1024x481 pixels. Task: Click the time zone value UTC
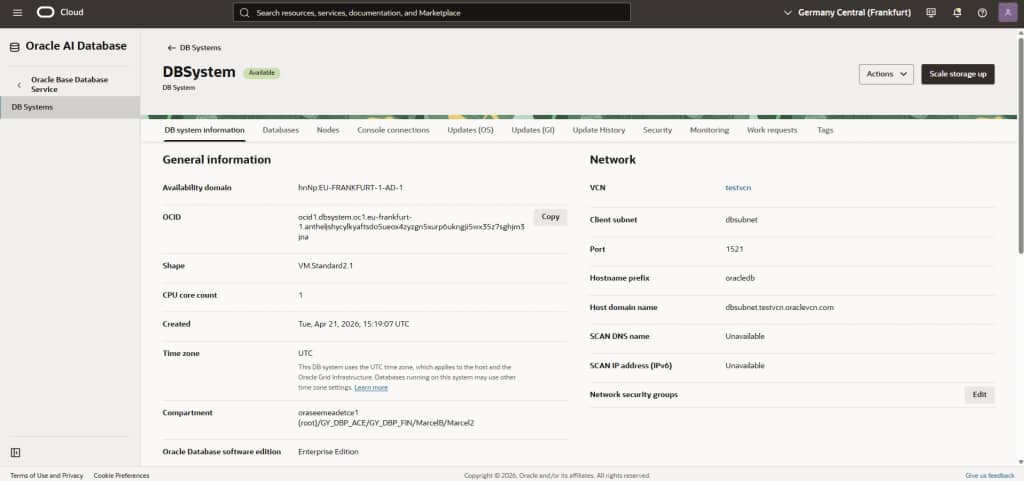point(305,353)
